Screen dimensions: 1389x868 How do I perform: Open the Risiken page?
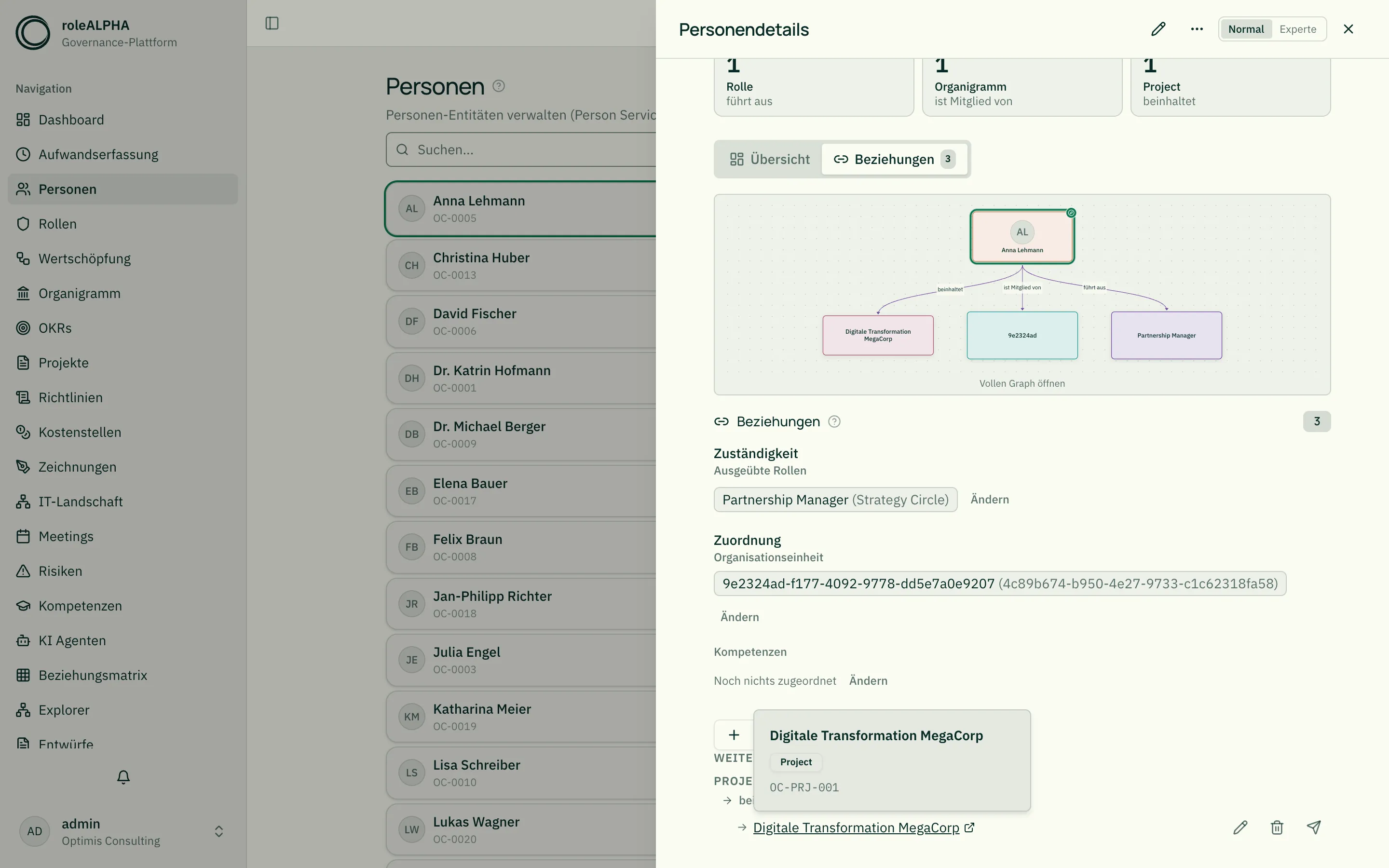(x=123, y=572)
